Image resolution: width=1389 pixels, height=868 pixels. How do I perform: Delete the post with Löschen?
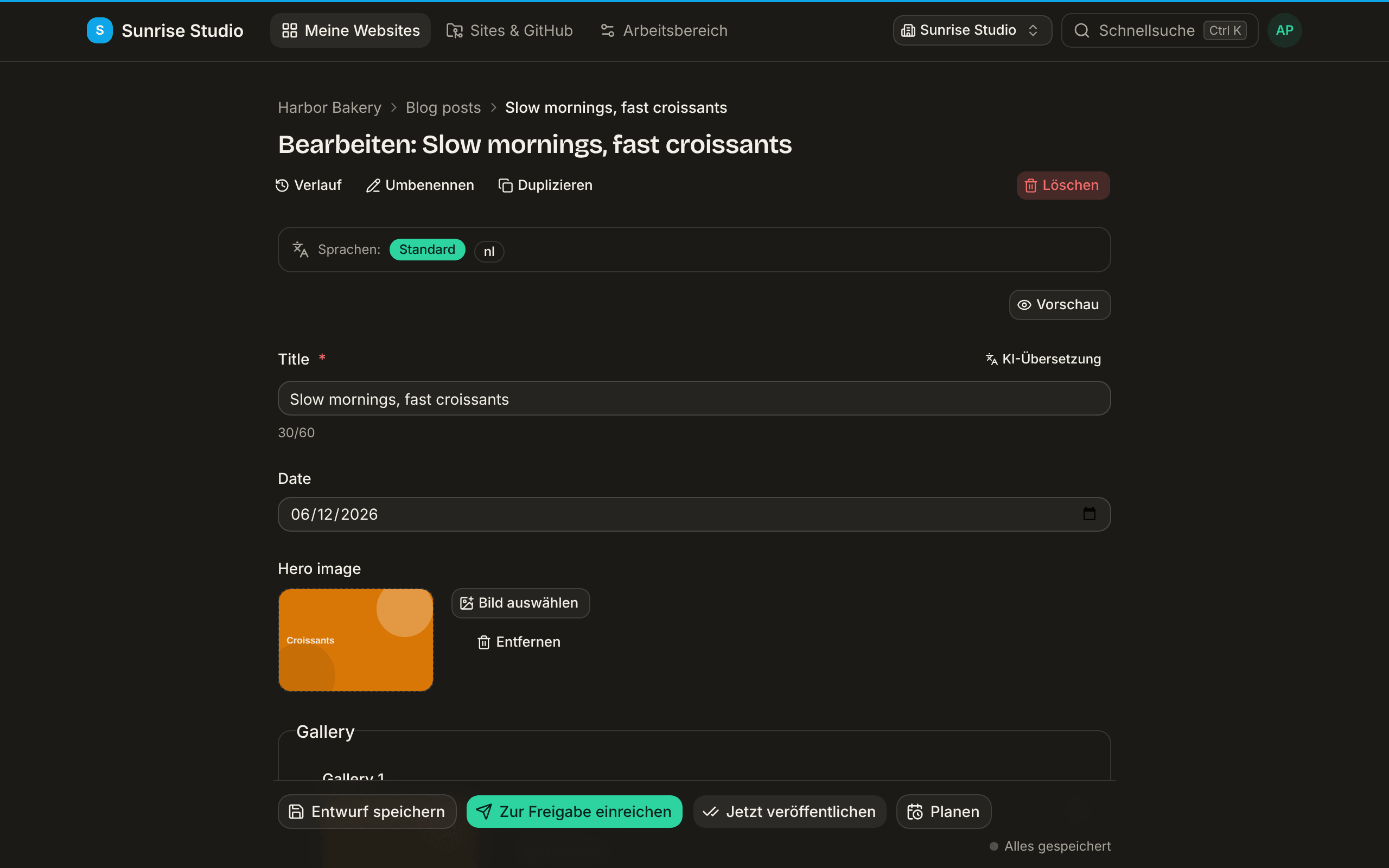pyautogui.click(x=1063, y=186)
